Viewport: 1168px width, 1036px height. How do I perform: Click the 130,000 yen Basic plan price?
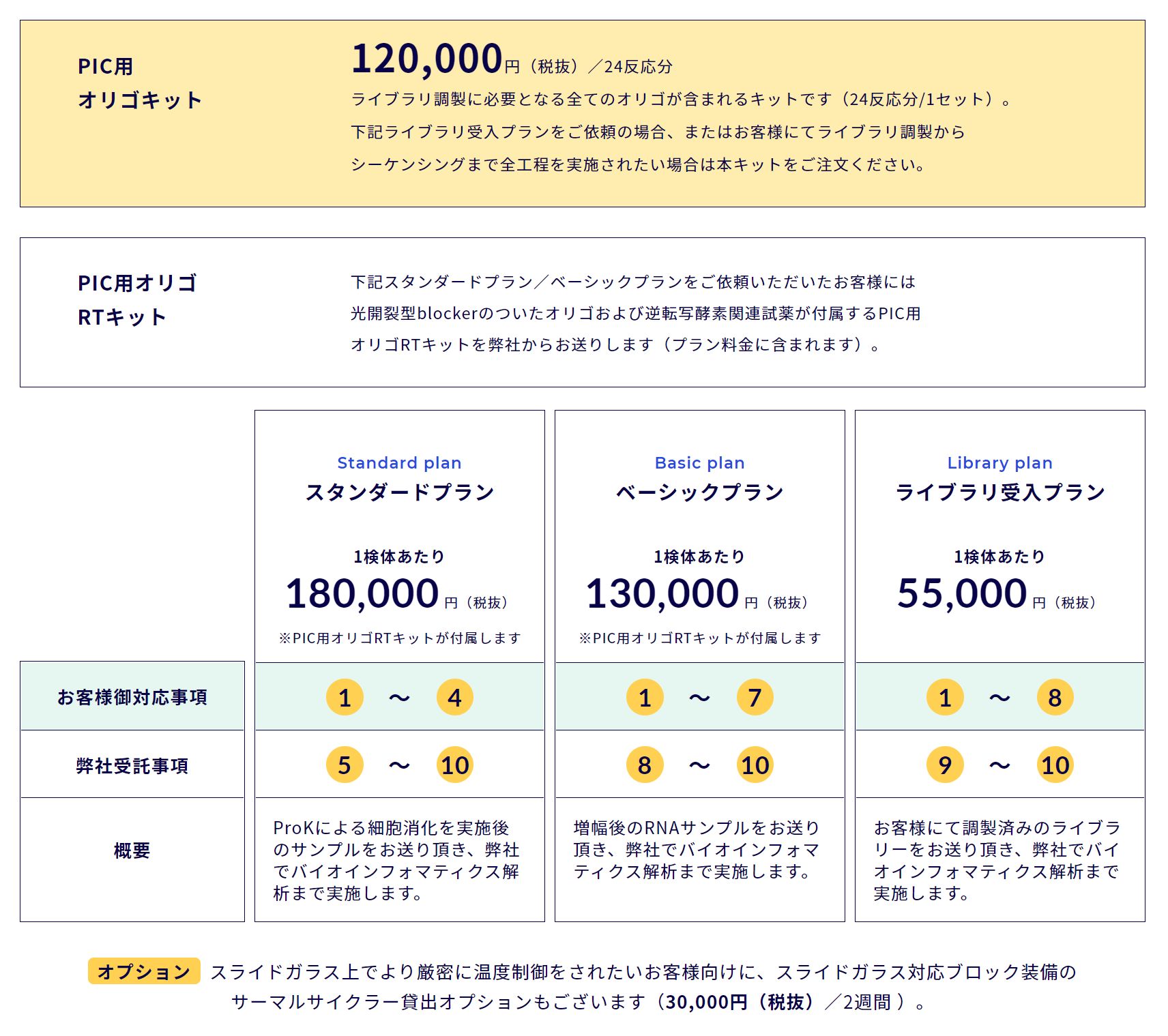pyautogui.click(x=662, y=593)
